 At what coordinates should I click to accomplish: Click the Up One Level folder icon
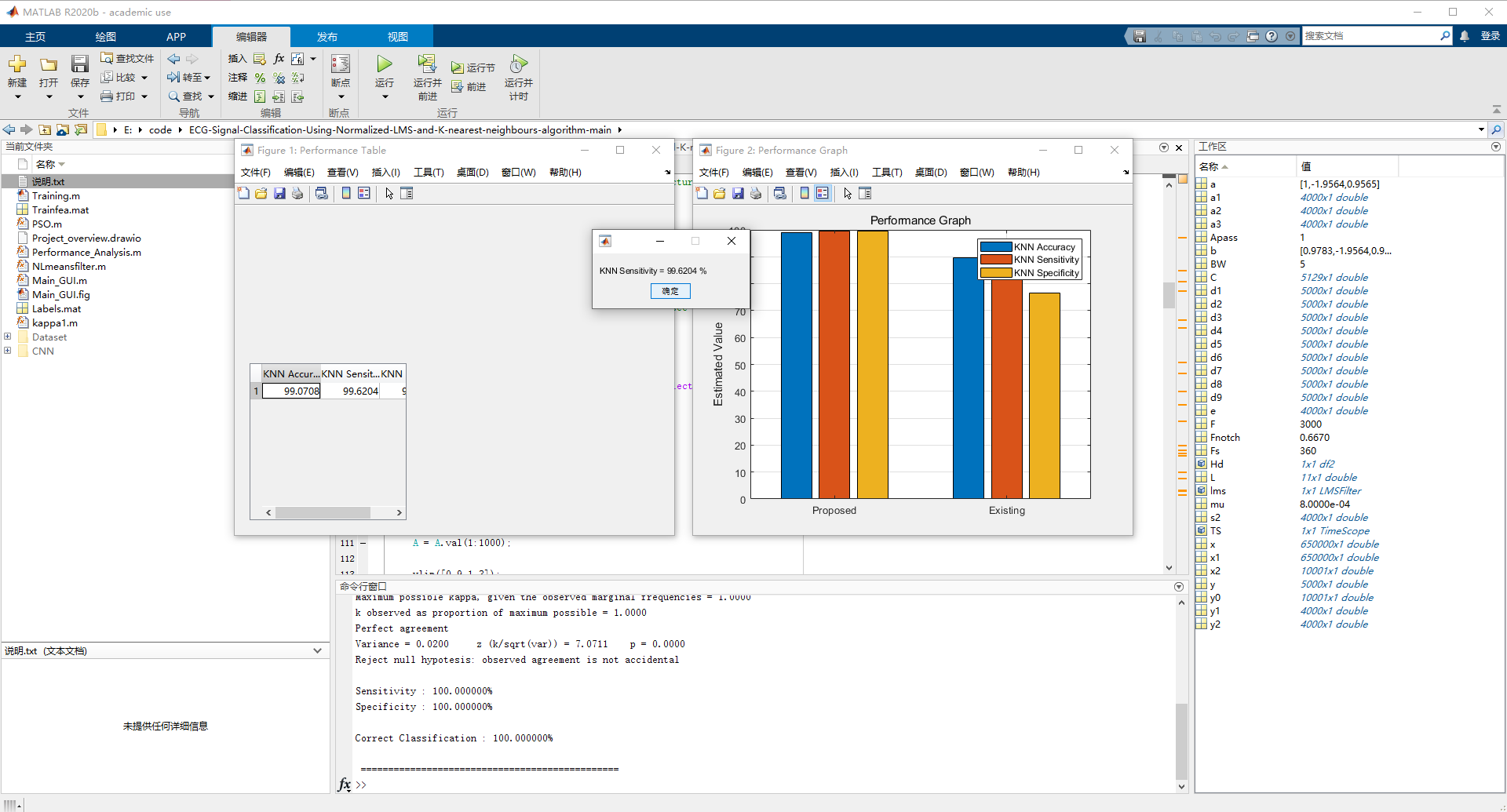click(x=45, y=130)
